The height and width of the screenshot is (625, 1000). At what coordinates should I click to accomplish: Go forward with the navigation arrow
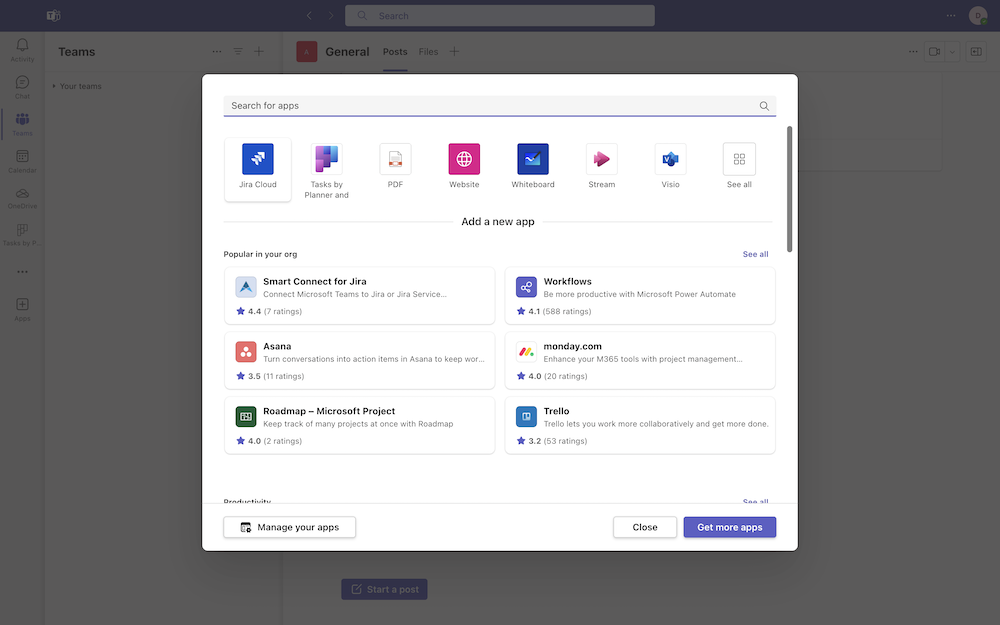click(330, 16)
